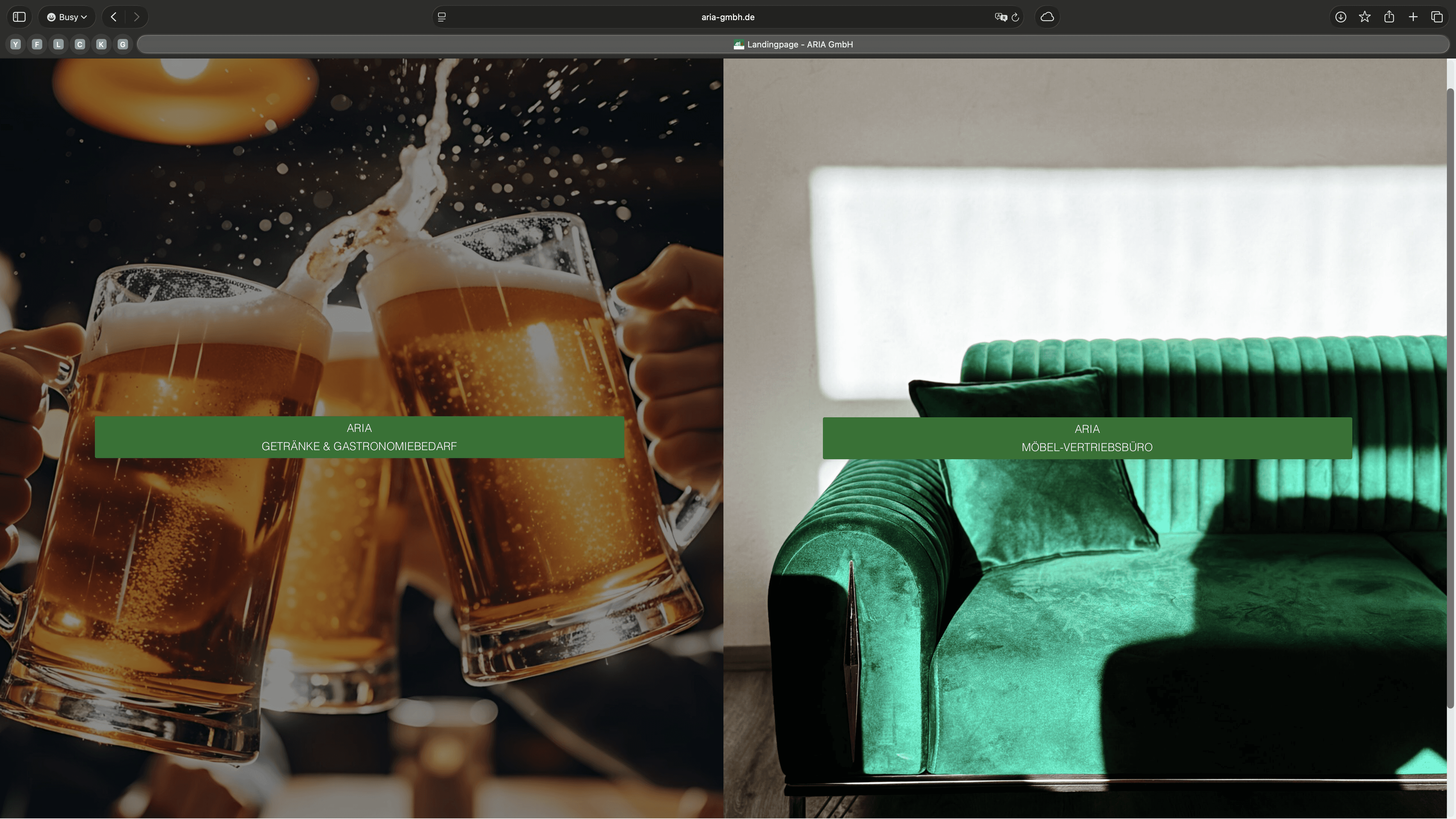The width and height of the screenshot is (1456, 819).
Task: Go back to previous page
Action: 114,17
